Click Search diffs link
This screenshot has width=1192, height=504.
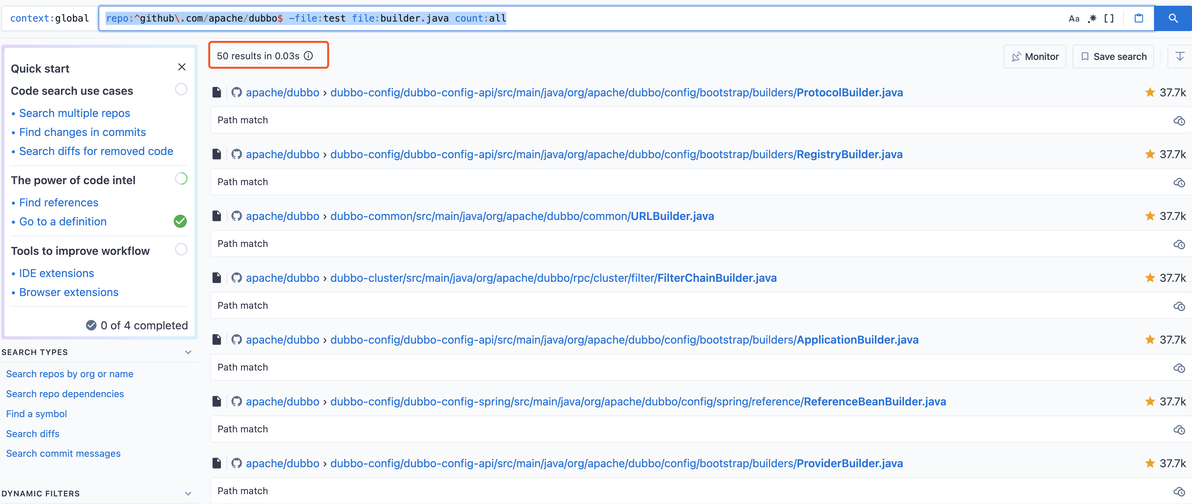pos(33,433)
